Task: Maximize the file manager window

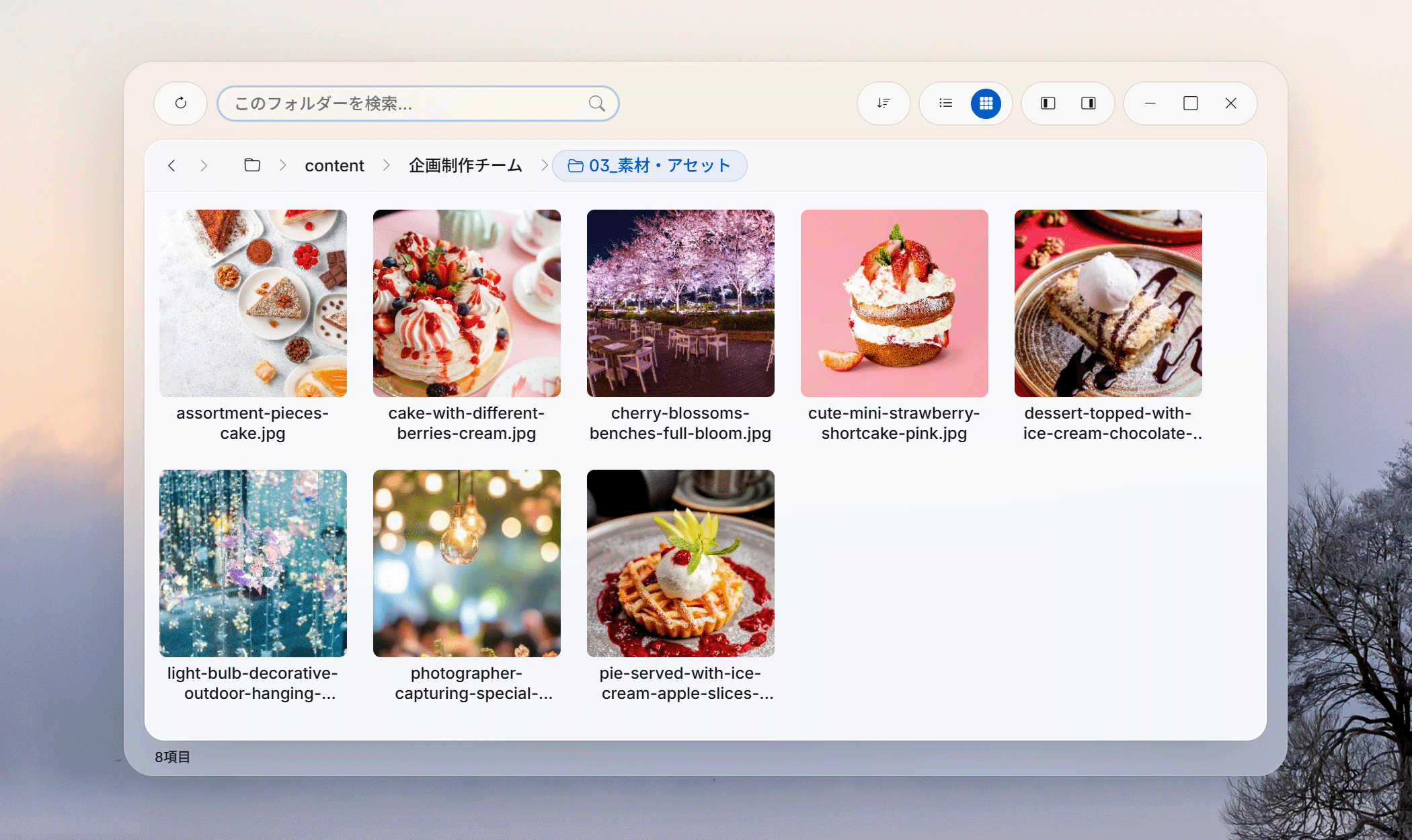Action: [1190, 103]
